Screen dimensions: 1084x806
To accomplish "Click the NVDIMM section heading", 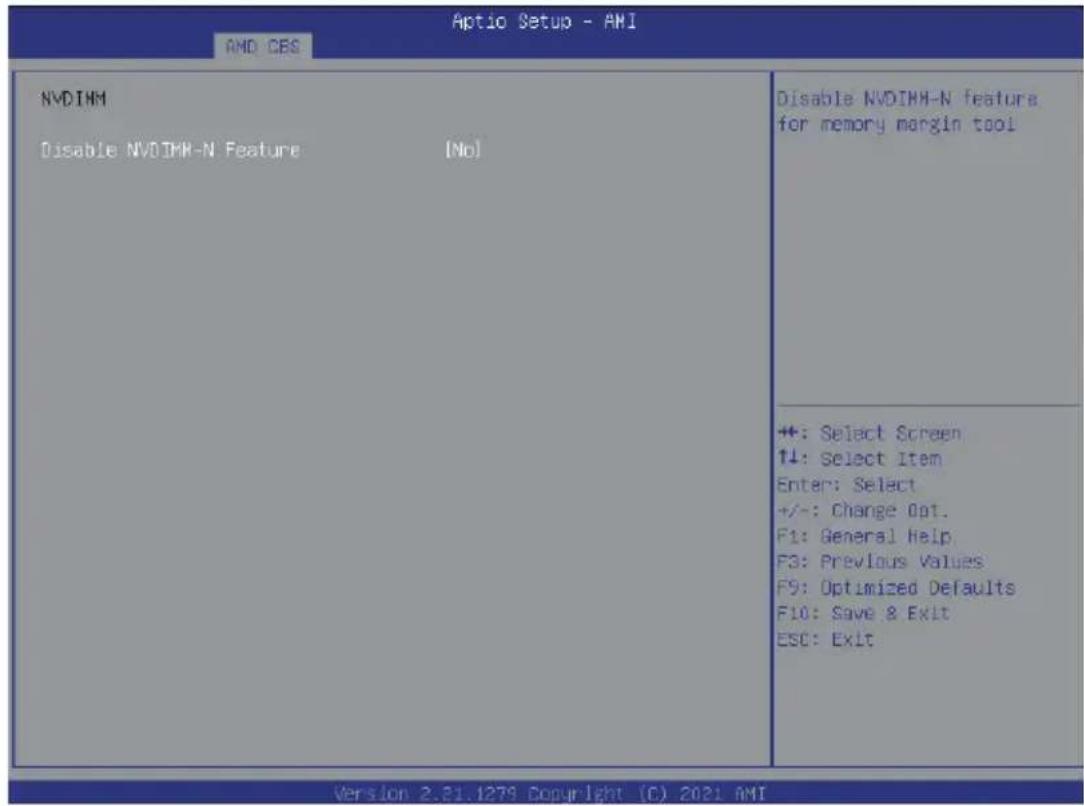I will point(73,99).
